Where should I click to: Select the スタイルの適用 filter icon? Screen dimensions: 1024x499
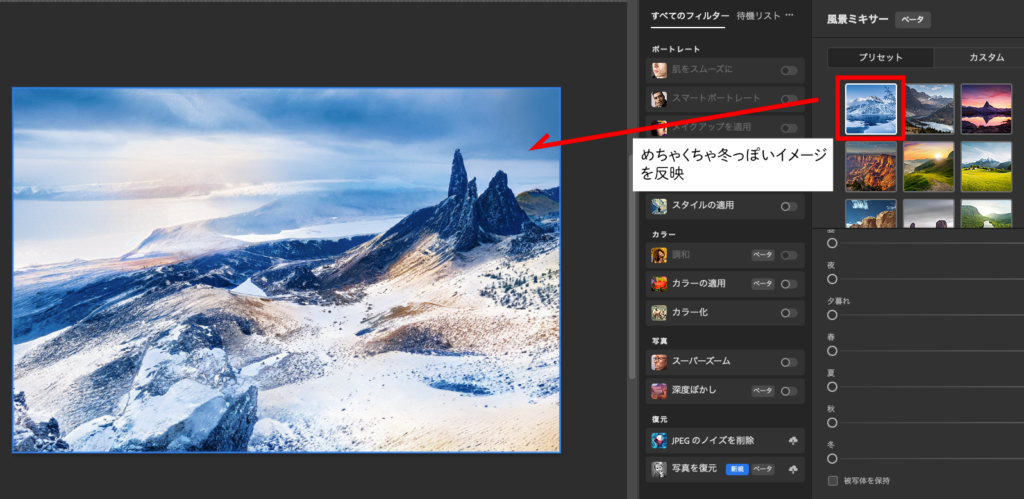pyautogui.click(x=659, y=206)
